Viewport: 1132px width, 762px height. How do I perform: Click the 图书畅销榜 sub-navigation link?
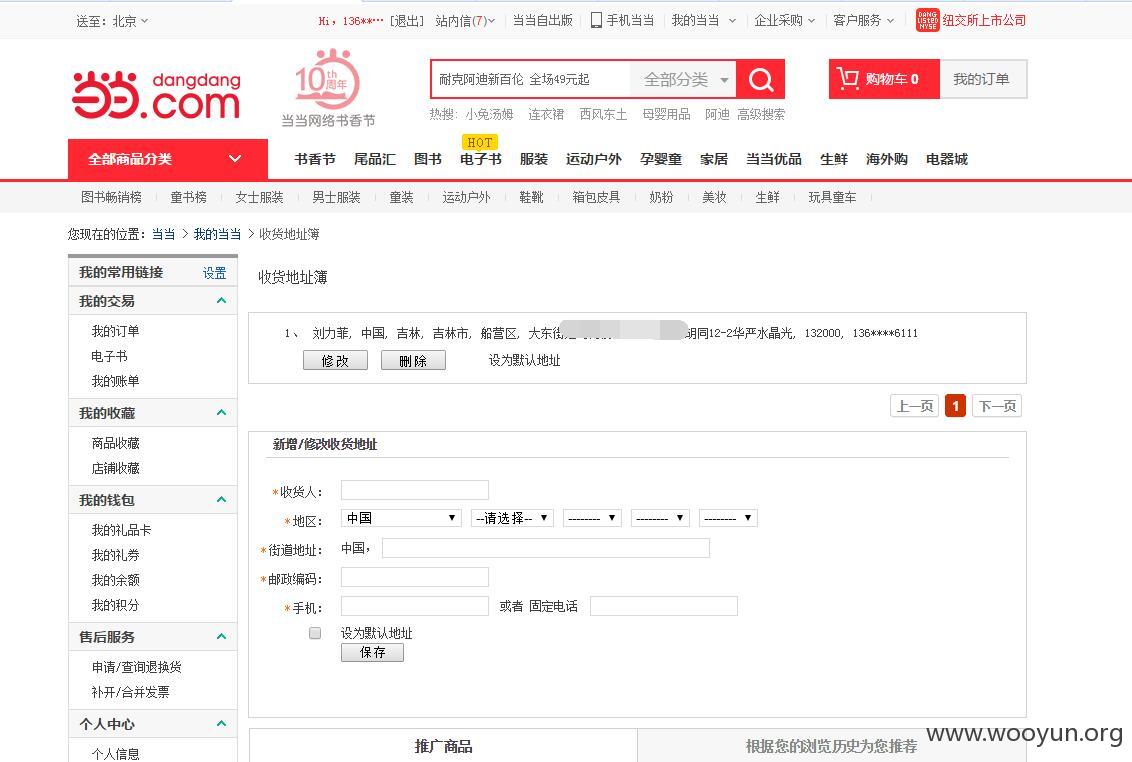(111, 197)
